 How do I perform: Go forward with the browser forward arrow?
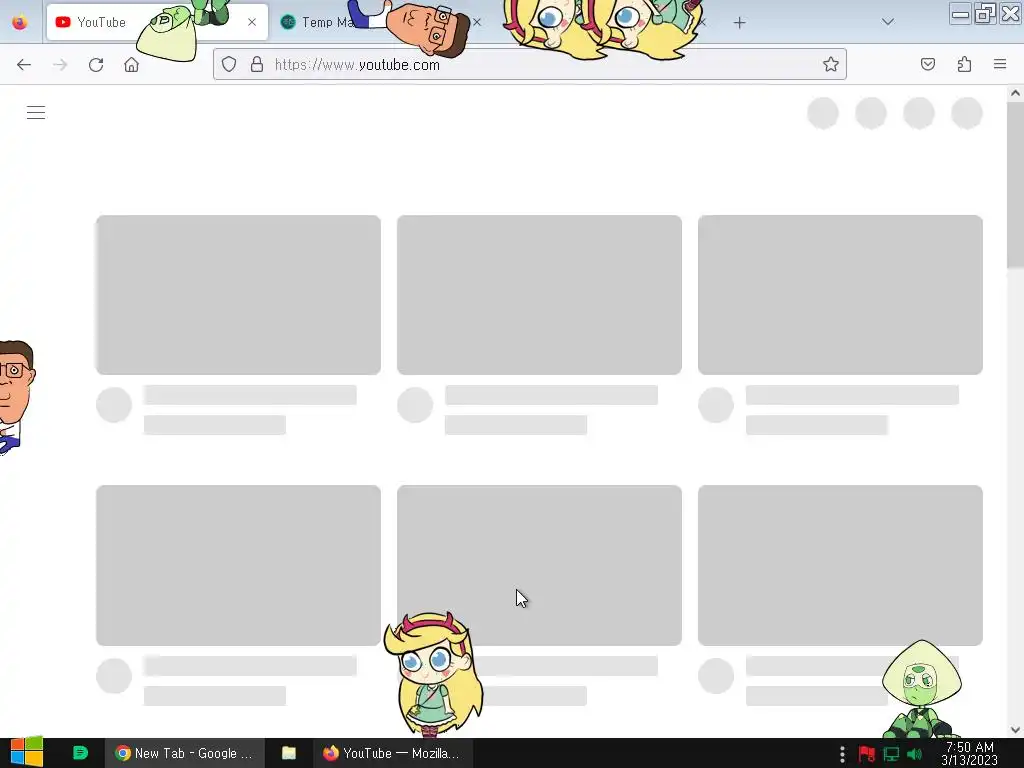(x=60, y=65)
